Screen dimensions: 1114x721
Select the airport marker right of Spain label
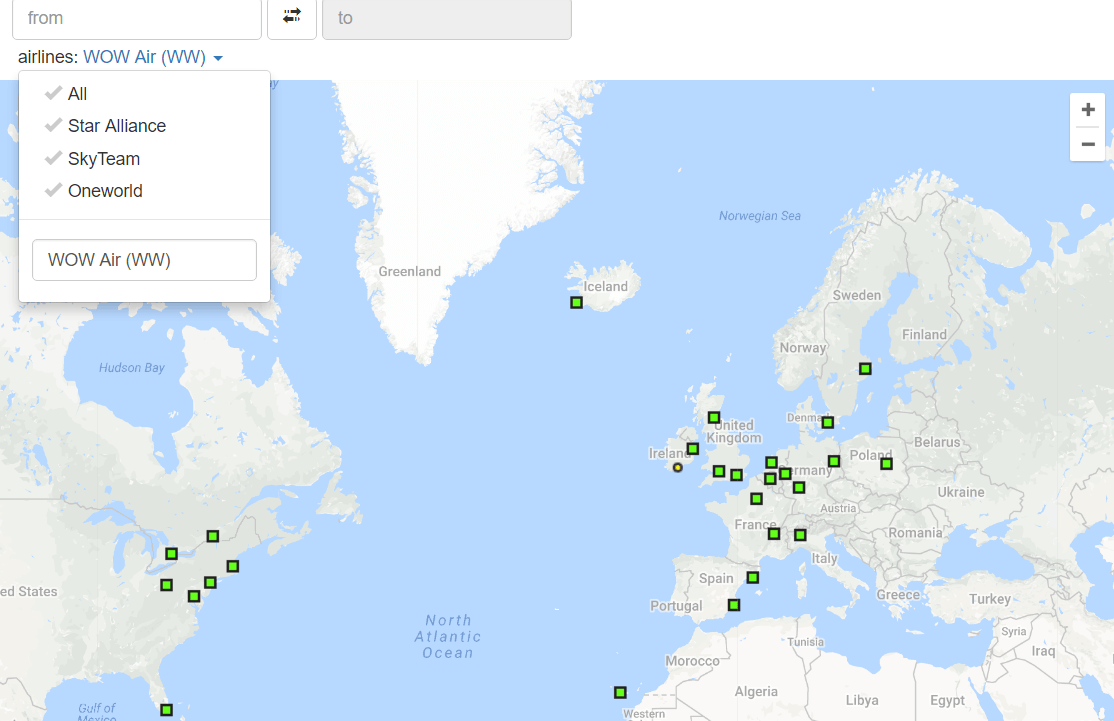pyautogui.click(x=752, y=578)
